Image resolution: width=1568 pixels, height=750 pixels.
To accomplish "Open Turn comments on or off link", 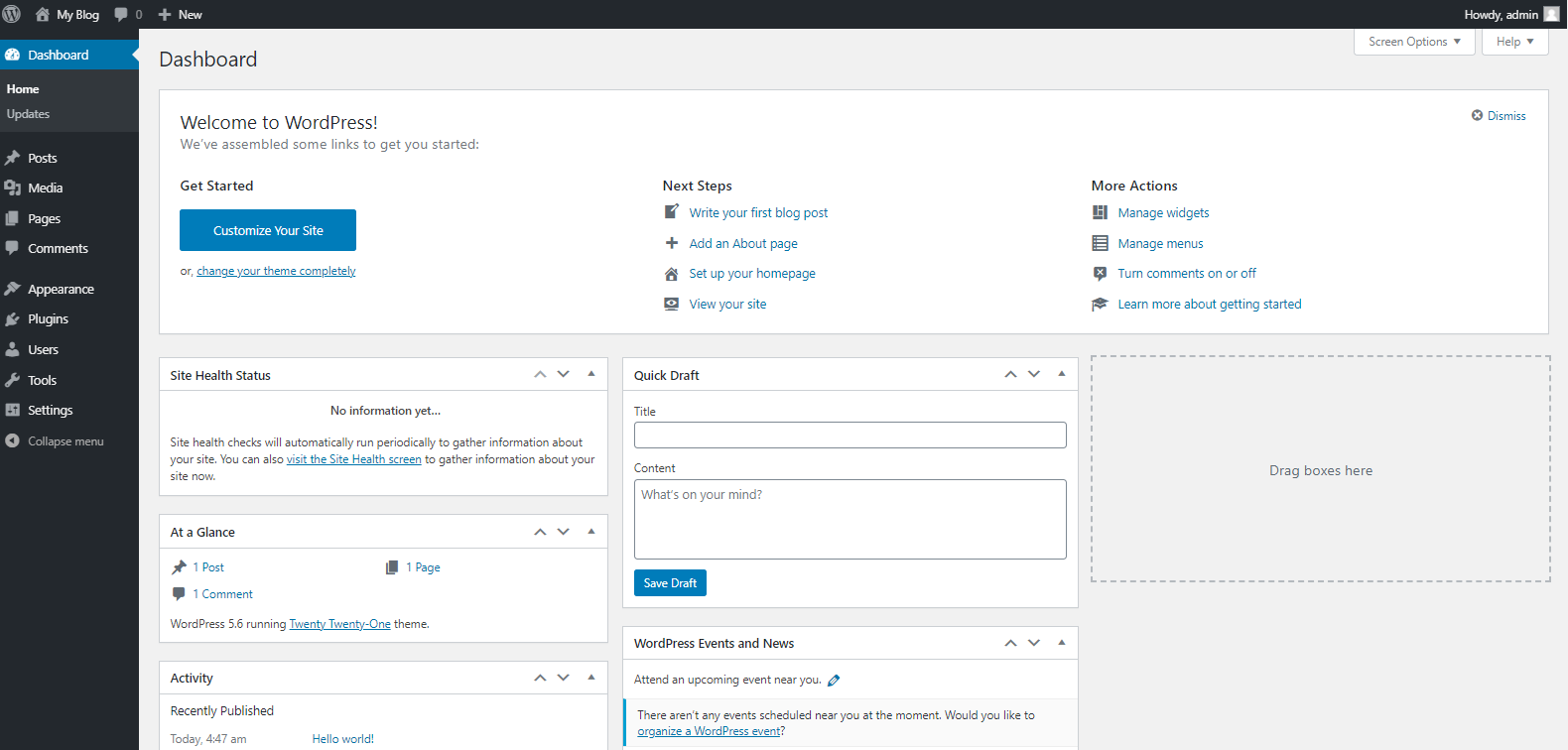I will point(1187,273).
